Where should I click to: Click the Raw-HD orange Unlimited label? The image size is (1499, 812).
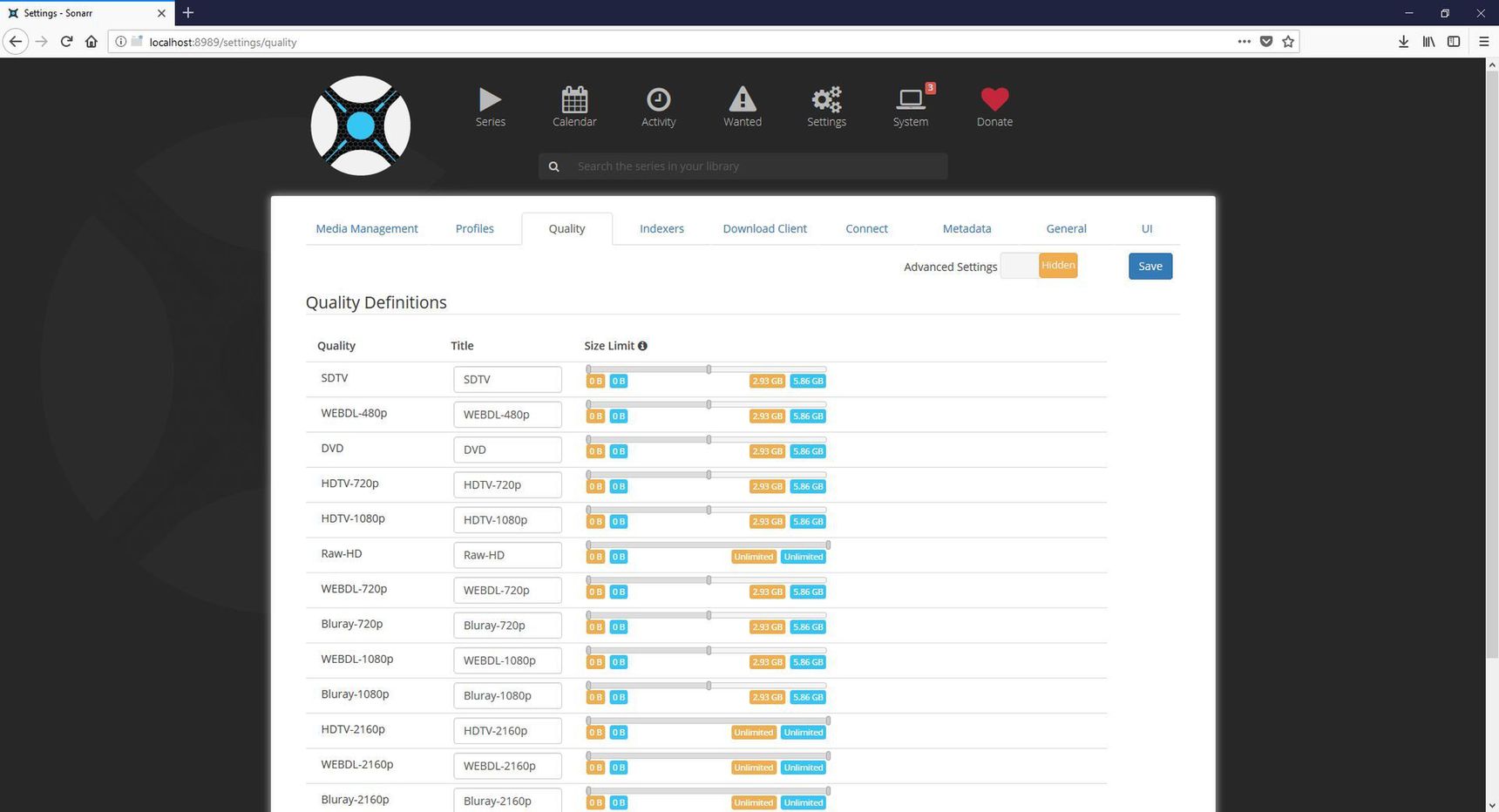(754, 557)
